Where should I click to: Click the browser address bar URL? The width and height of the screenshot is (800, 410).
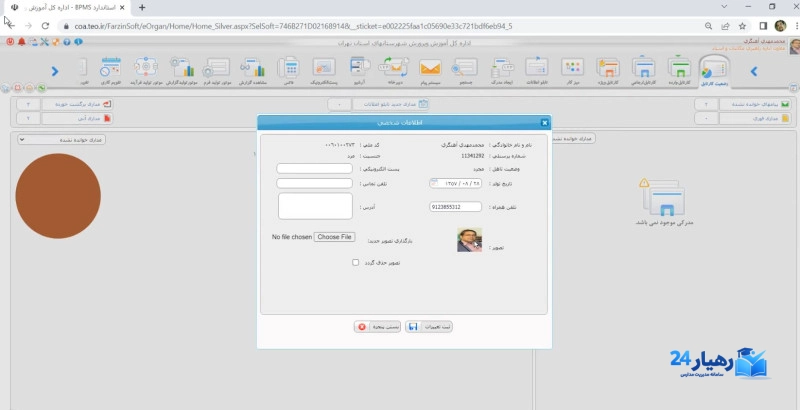(293, 26)
